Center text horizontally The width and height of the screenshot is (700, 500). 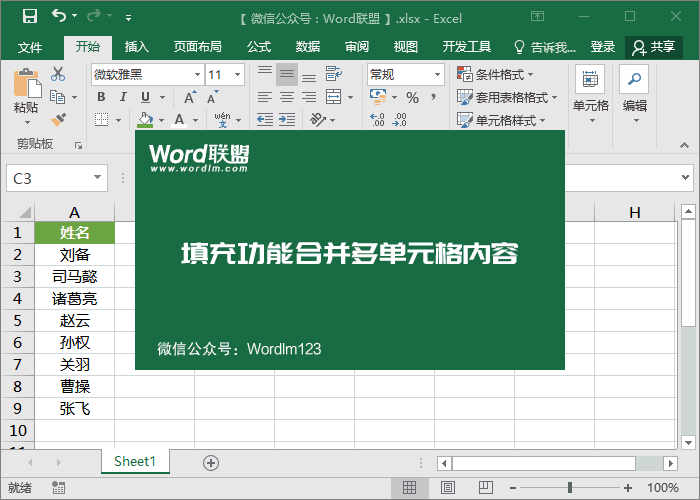click(x=287, y=97)
